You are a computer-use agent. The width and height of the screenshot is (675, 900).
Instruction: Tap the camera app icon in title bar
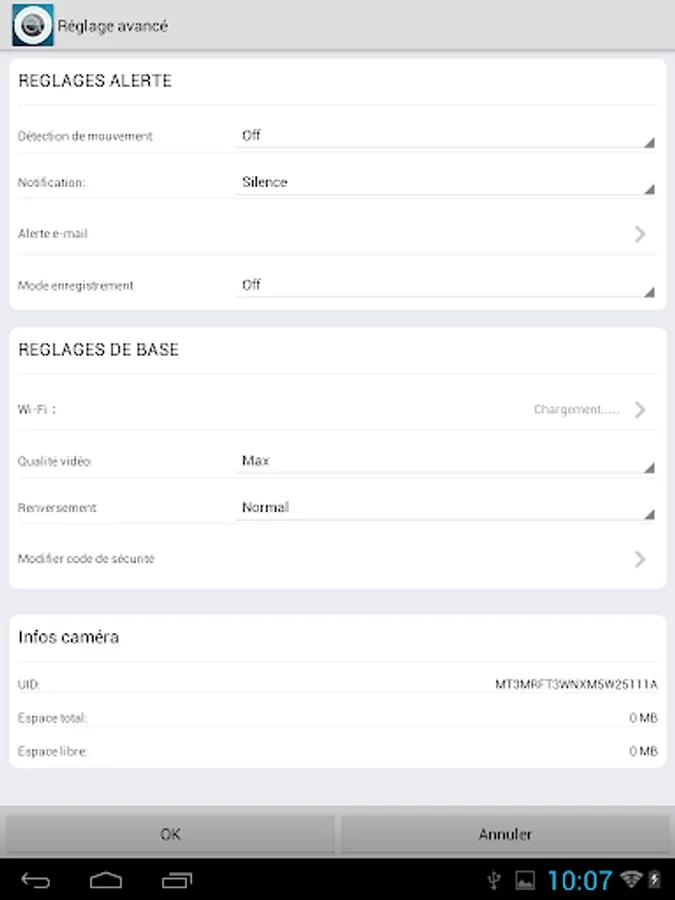click(32, 26)
